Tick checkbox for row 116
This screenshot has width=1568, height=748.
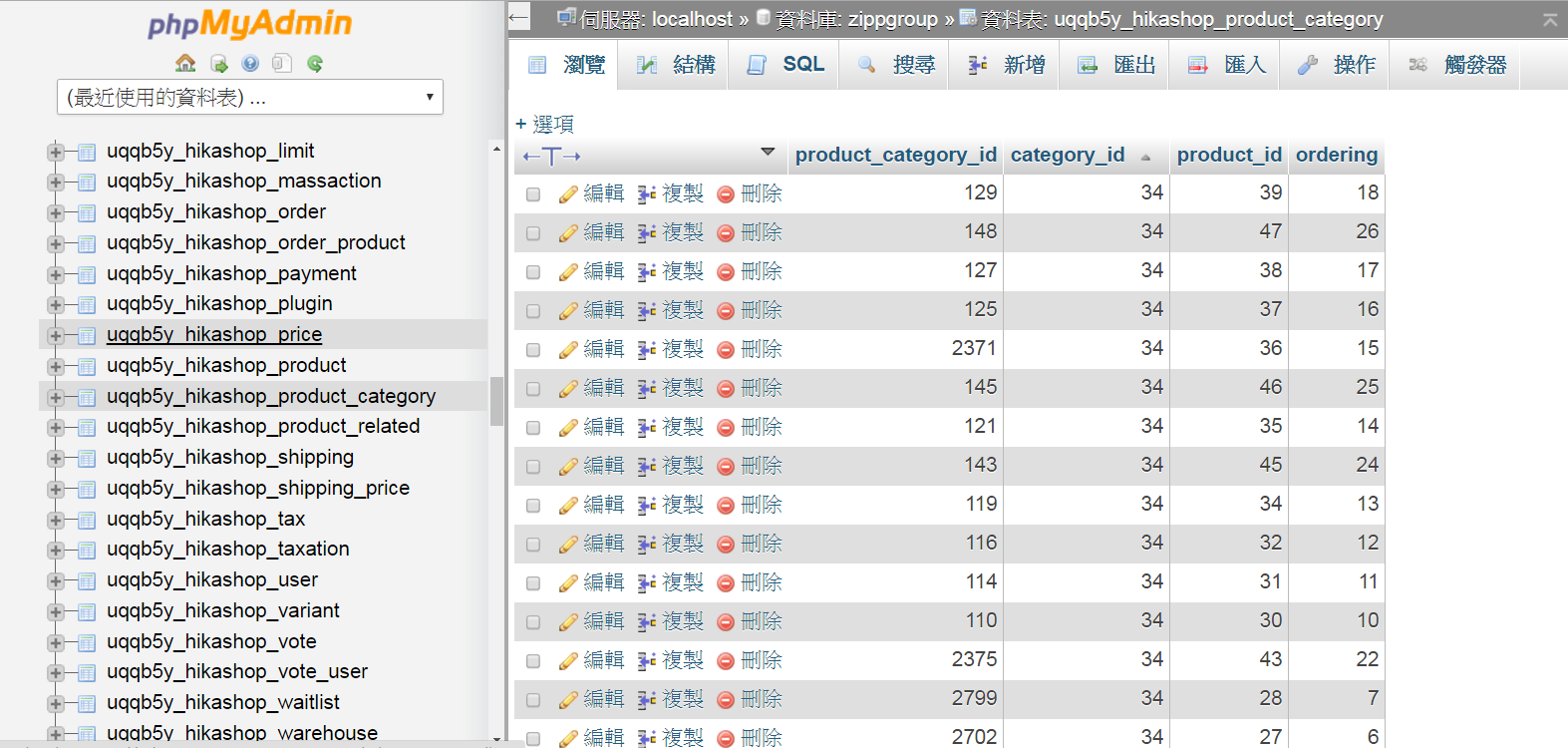coord(533,545)
